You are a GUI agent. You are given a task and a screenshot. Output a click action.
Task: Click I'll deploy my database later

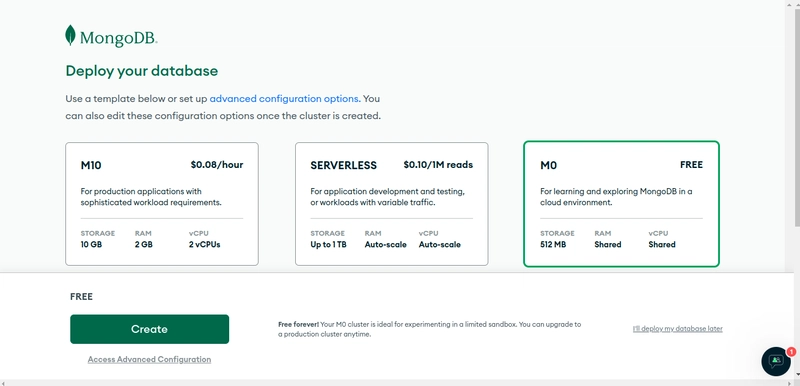click(678, 329)
